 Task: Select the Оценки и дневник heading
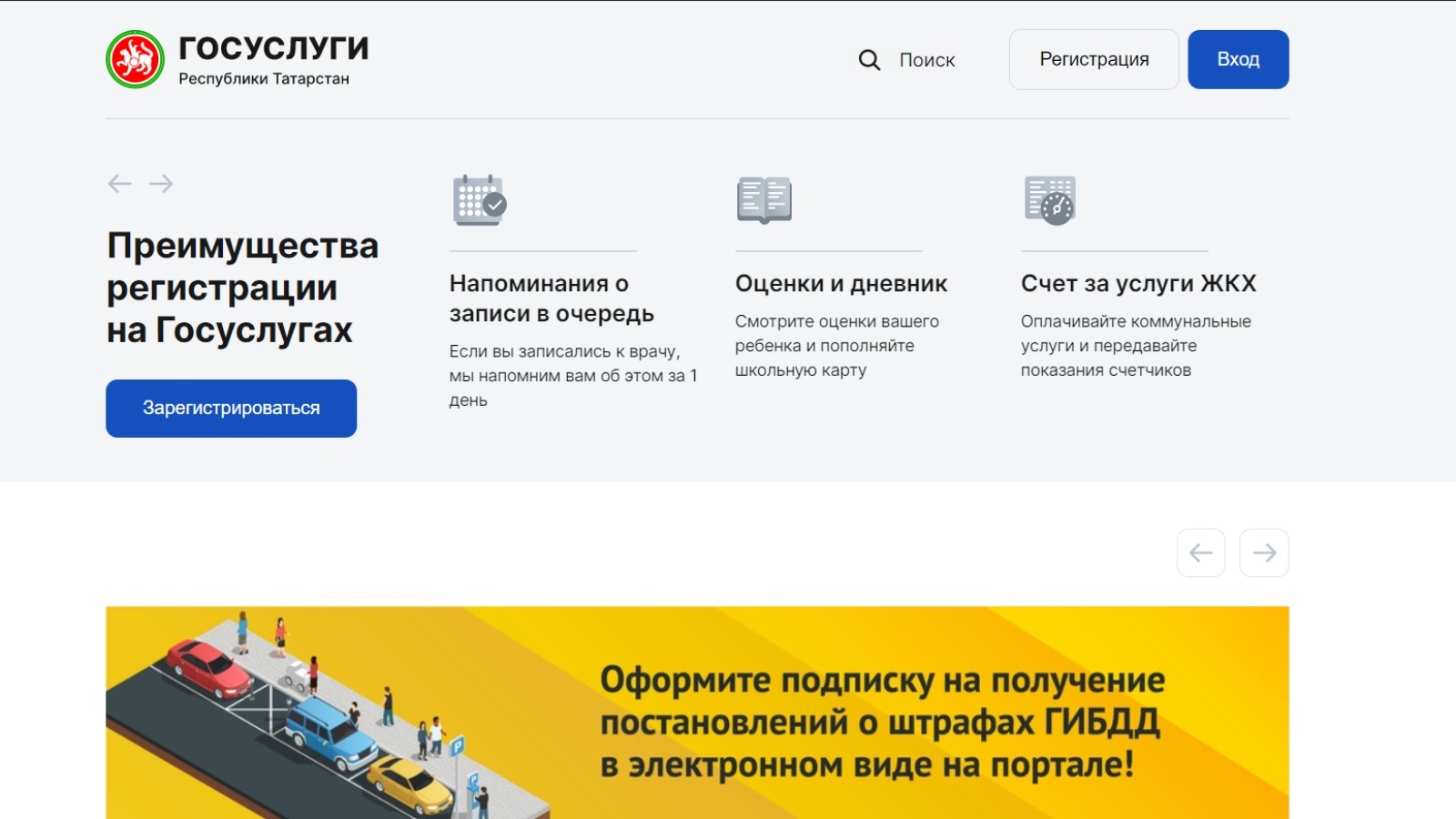(841, 284)
